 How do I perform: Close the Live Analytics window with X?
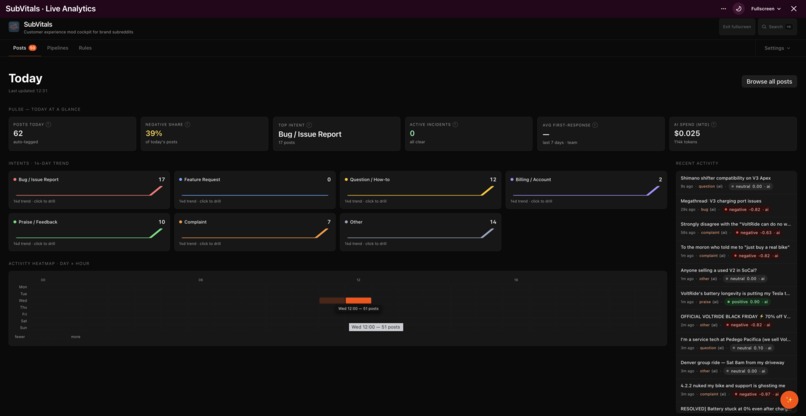click(793, 9)
